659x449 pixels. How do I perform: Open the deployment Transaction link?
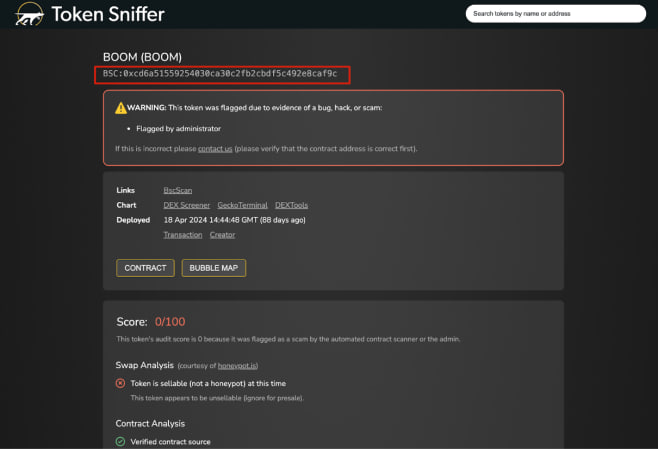(x=183, y=235)
